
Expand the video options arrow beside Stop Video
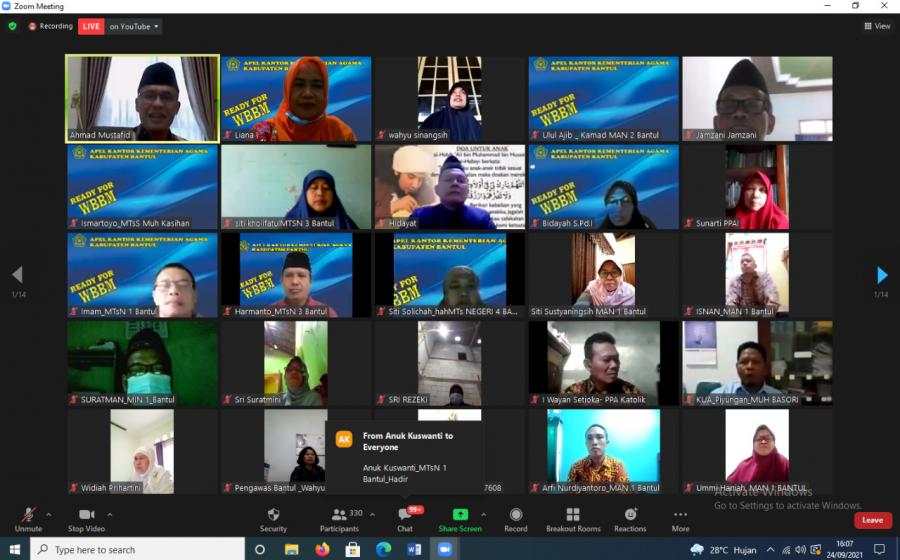tap(110, 514)
